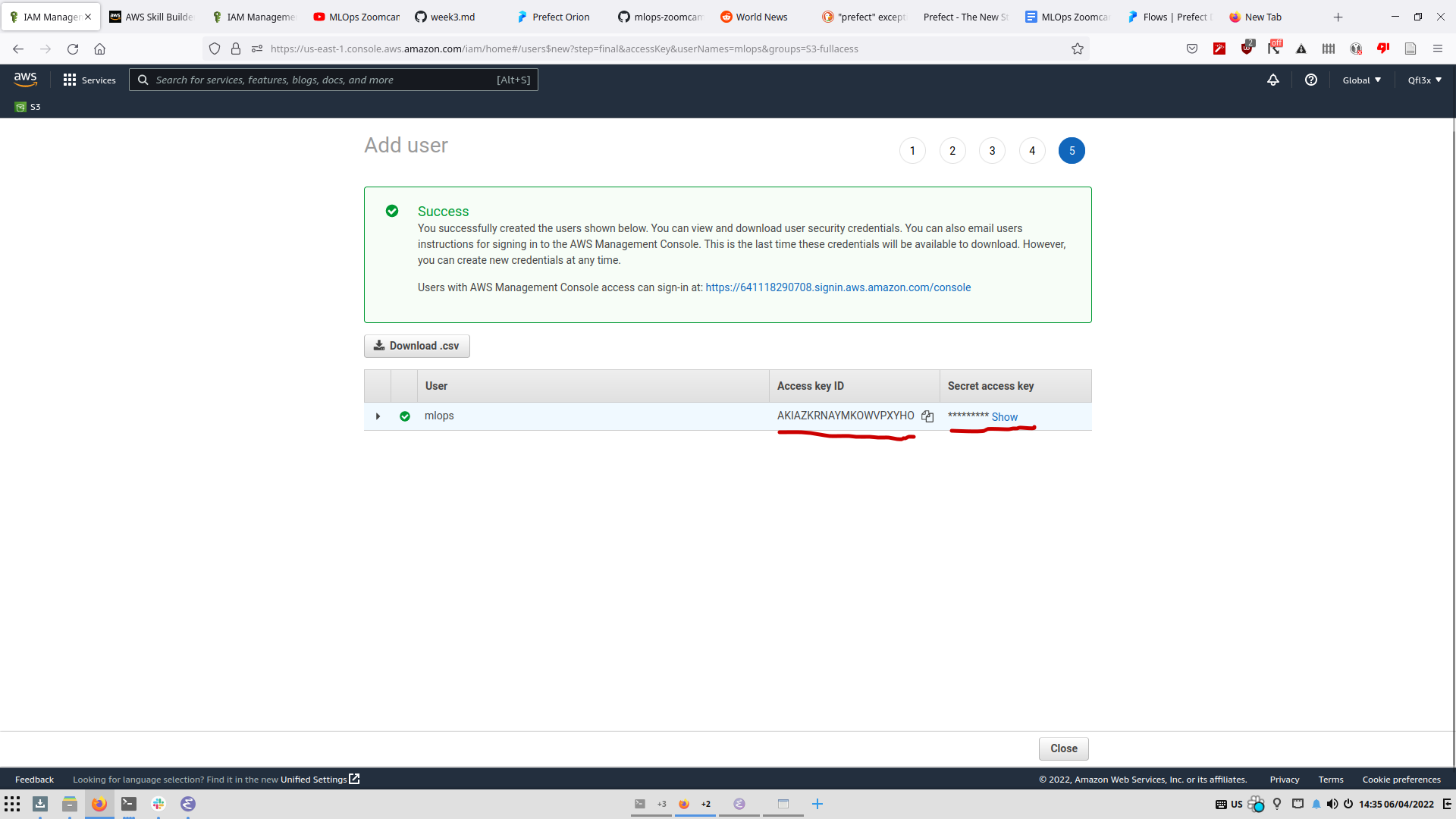Image resolution: width=1456 pixels, height=819 pixels.
Task: Open the AWS help question mark icon
Action: click(x=1311, y=80)
